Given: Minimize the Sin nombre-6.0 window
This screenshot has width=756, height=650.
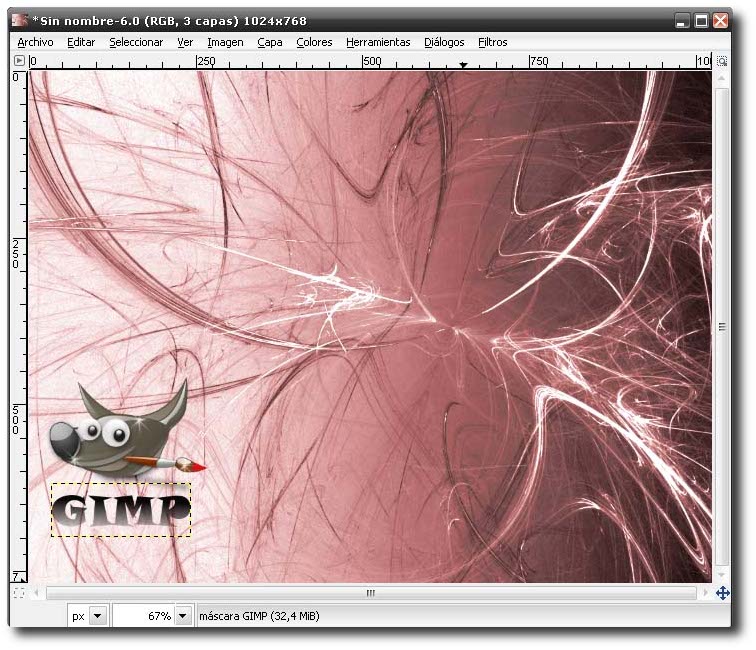Looking at the screenshot, I should (x=682, y=21).
